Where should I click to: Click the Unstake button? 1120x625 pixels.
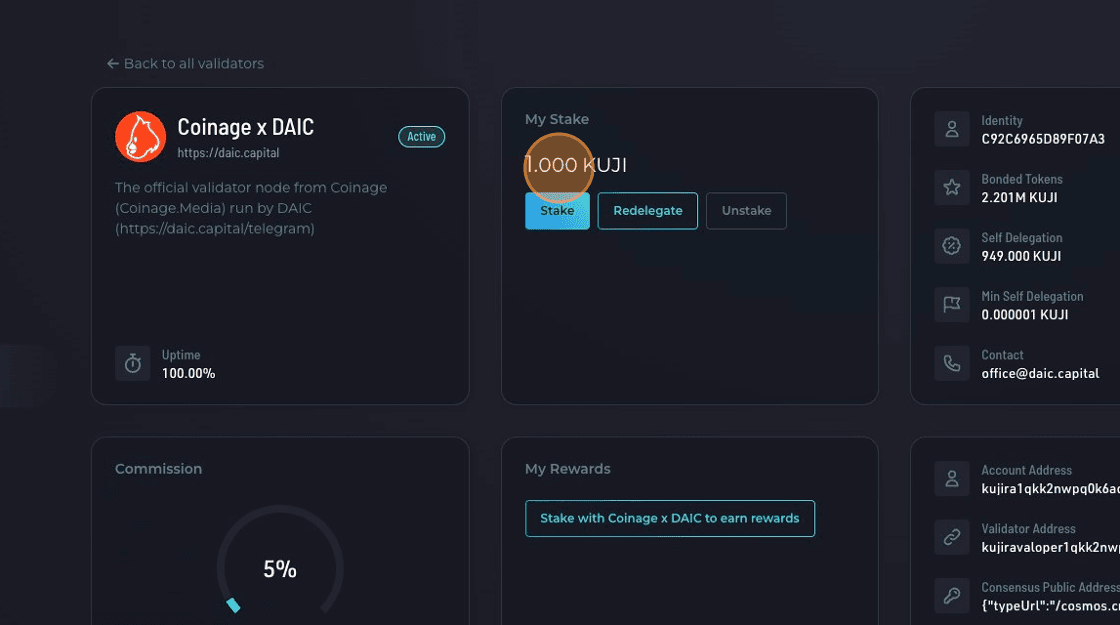(746, 211)
